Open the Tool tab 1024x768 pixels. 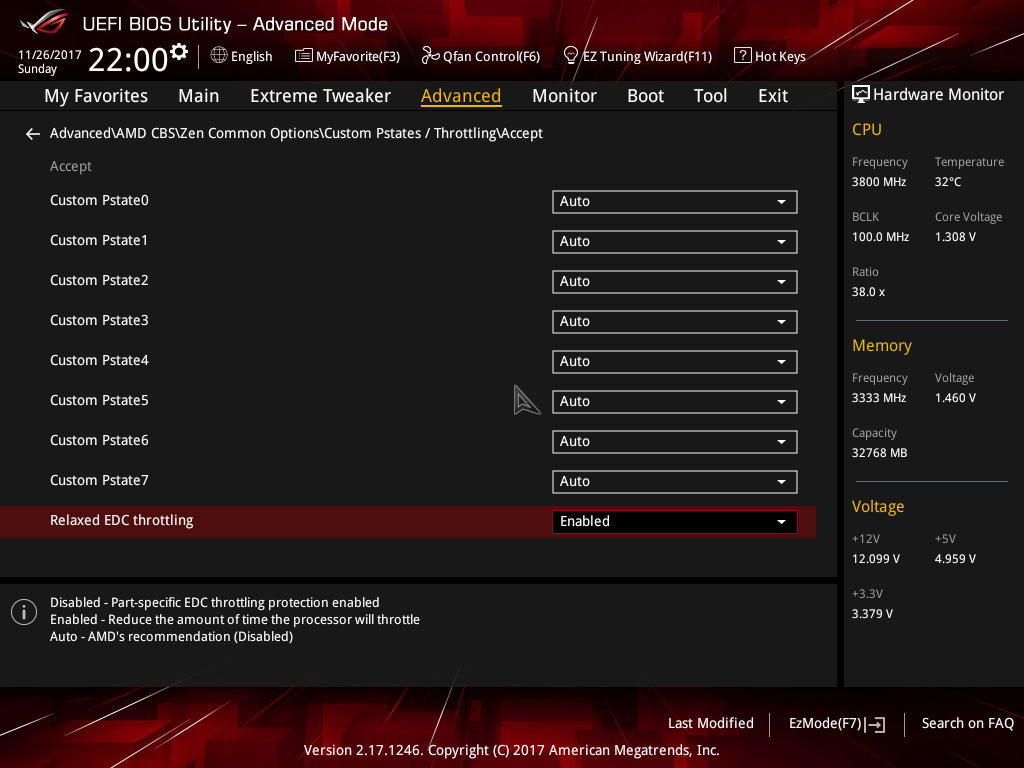click(x=710, y=96)
